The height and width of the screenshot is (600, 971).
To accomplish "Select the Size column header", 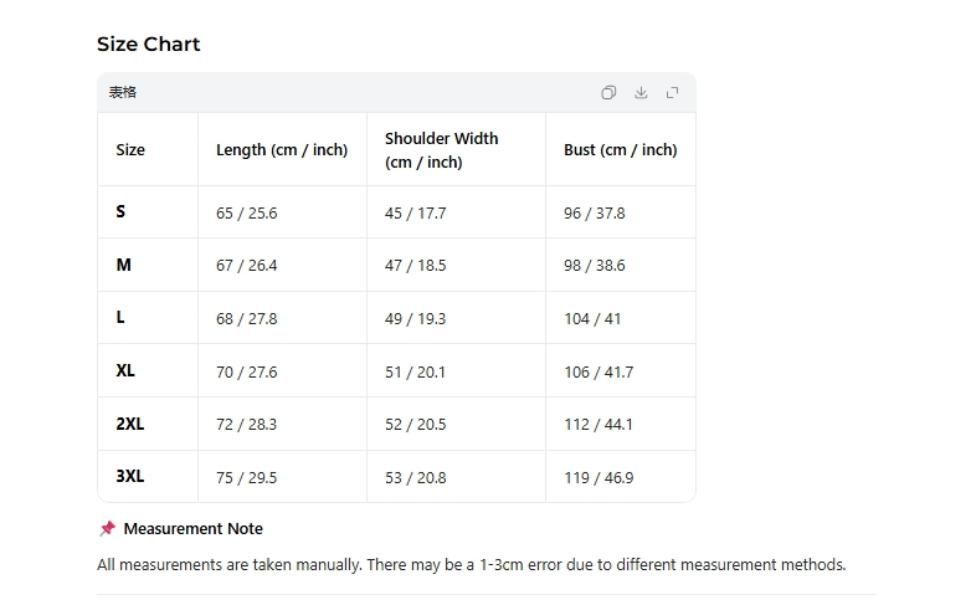I will click(130, 150).
